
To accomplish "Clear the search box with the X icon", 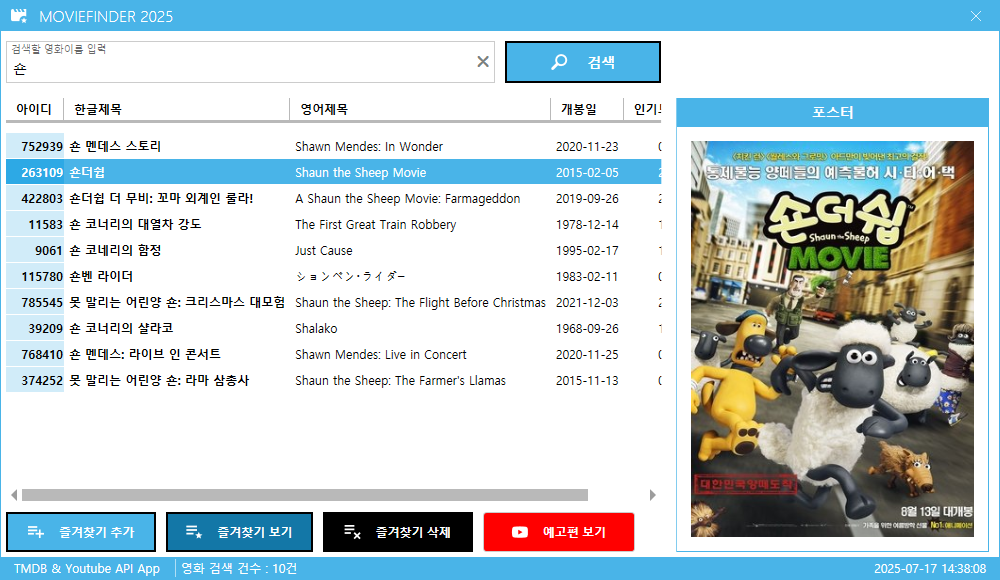I will (483, 61).
